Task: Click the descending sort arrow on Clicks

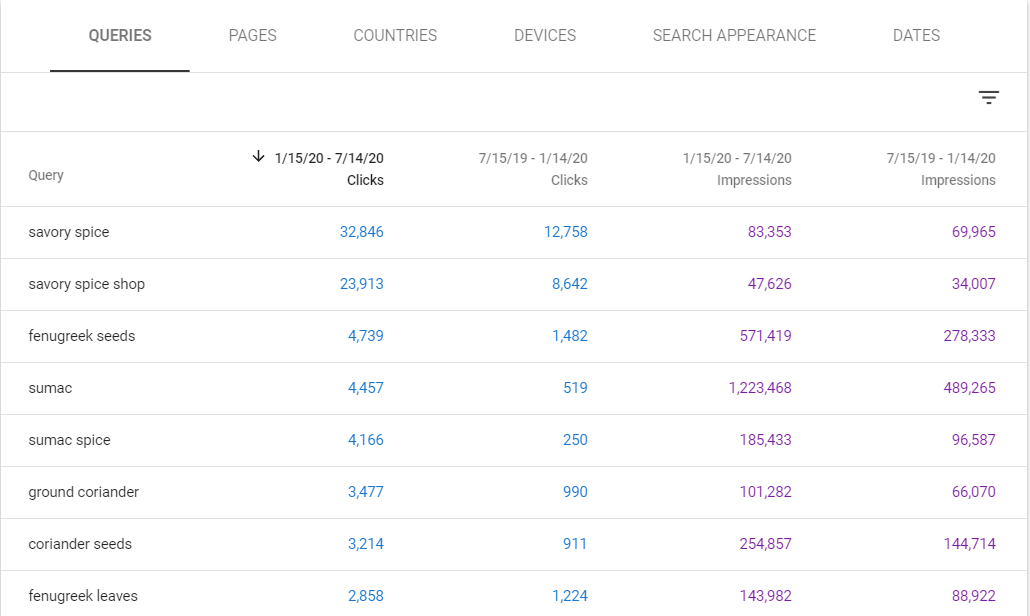Action: click(259, 157)
